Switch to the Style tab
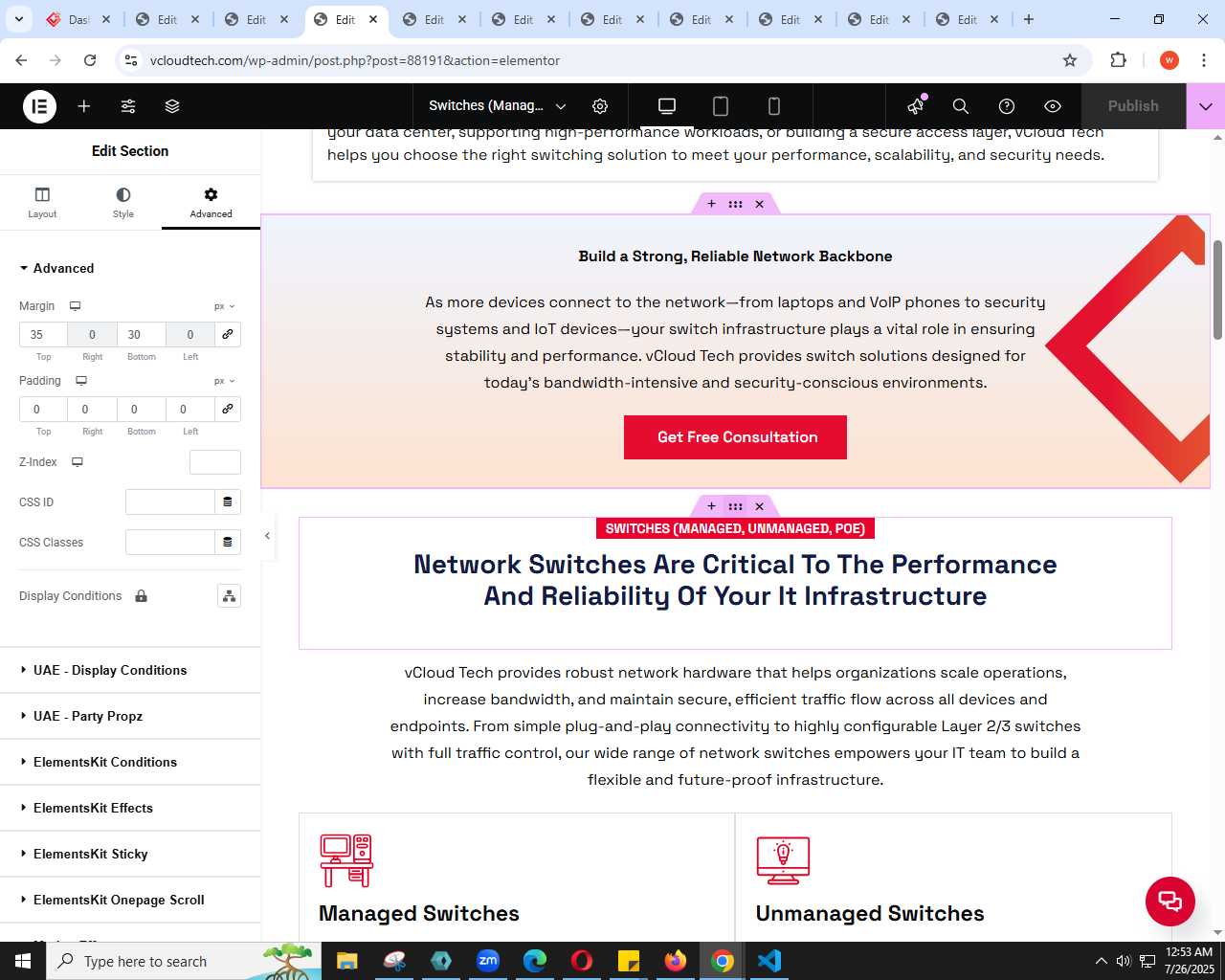The width and height of the screenshot is (1225, 980). click(x=123, y=202)
